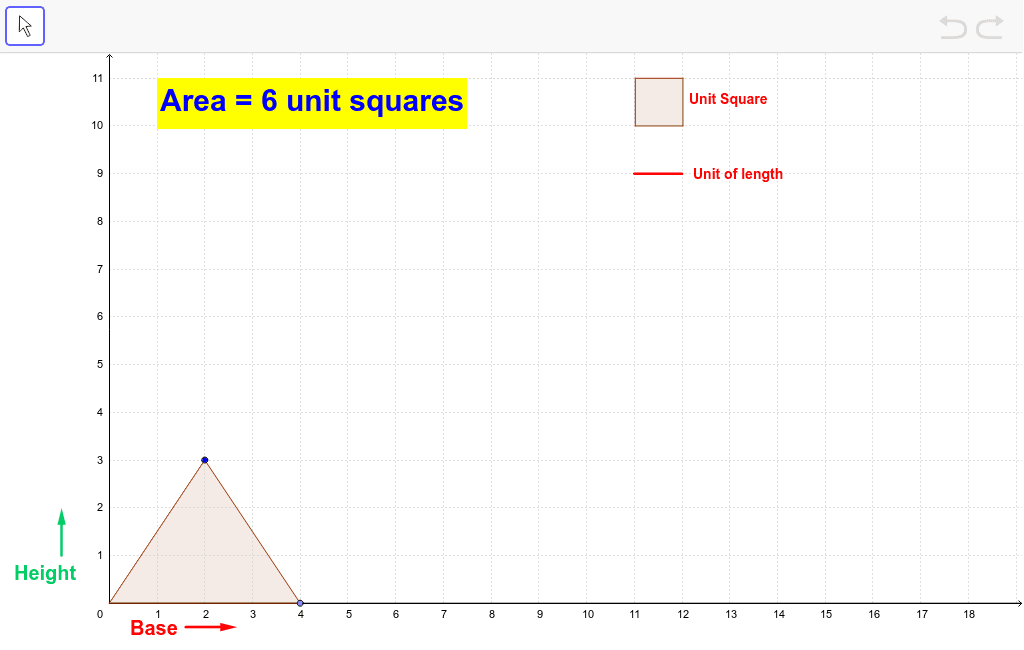Click x-axis tick label 13
Screen dimensions: 1024x650
[731, 614]
